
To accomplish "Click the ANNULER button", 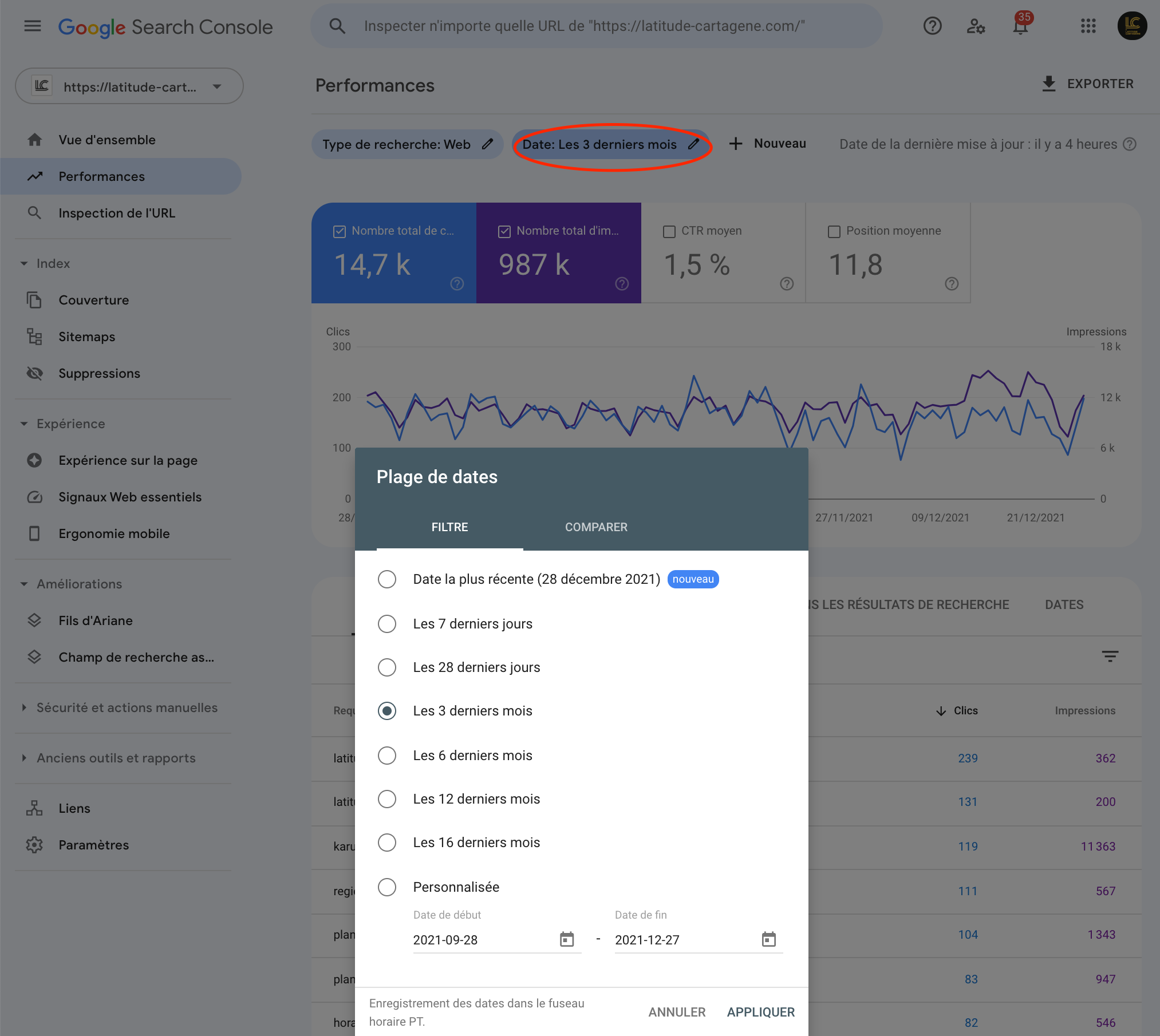I will [x=677, y=1012].
